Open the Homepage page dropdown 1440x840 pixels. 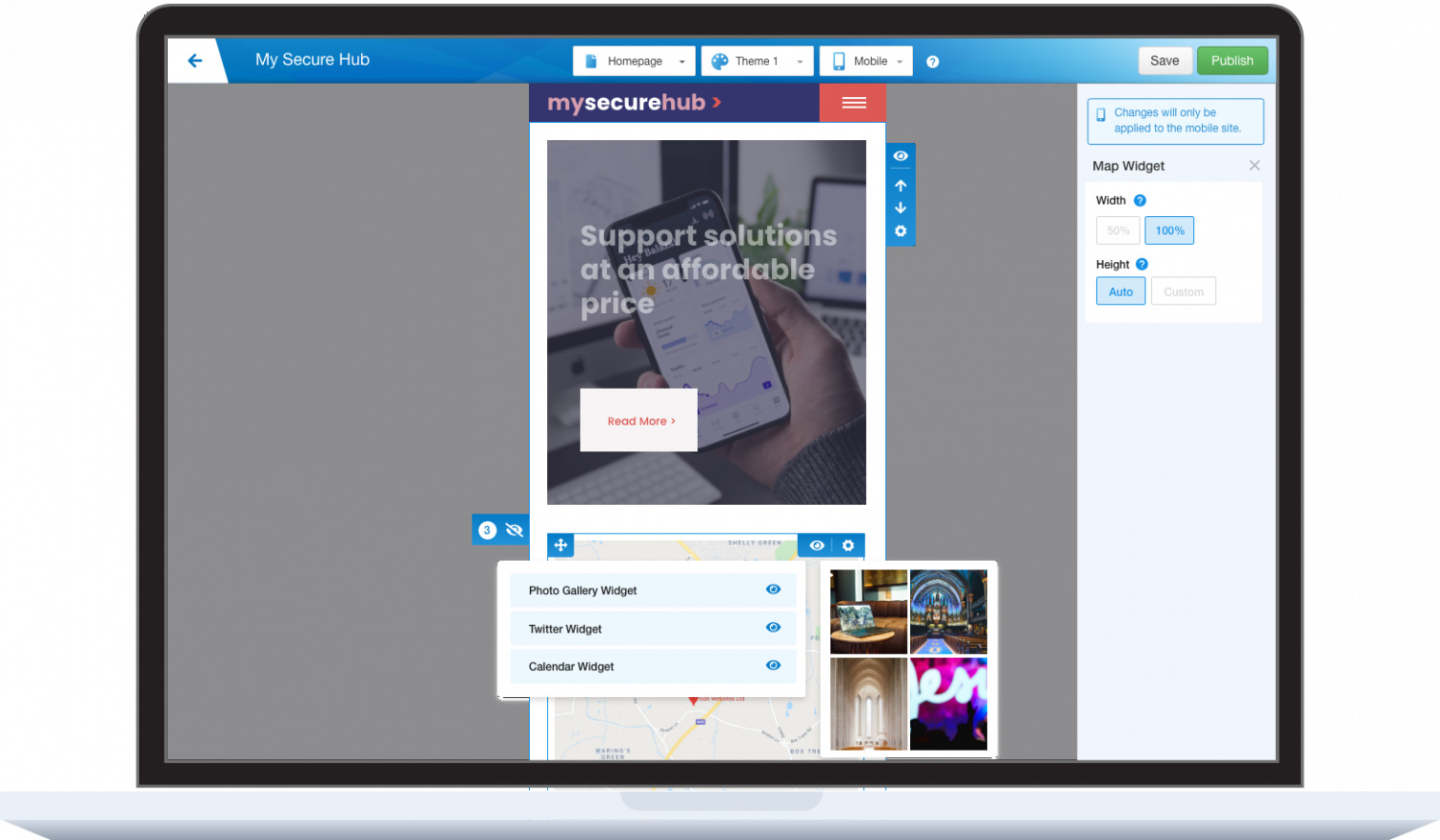pyautogui.click(x=635, y=60)
